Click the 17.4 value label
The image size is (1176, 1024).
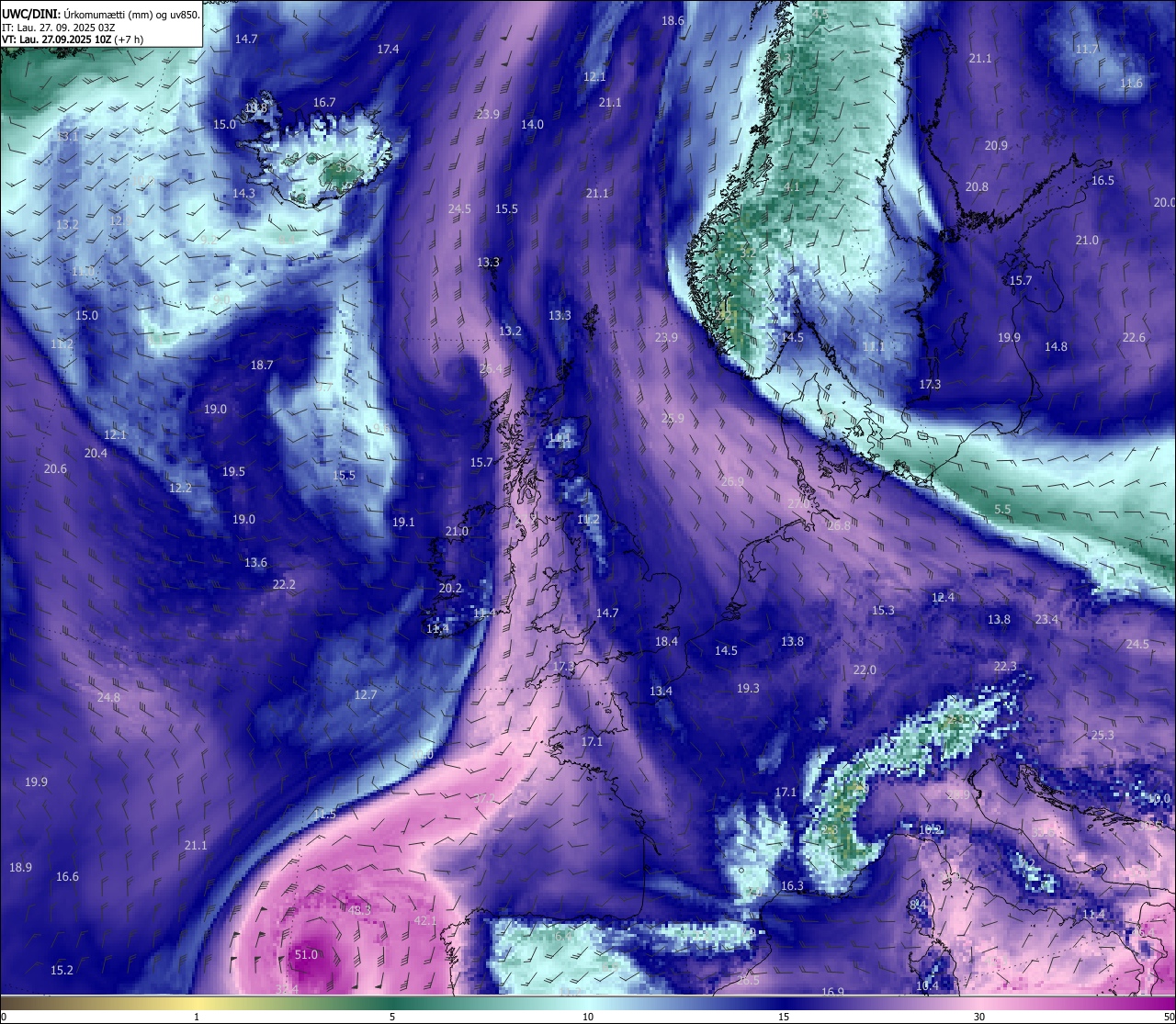[388, 50]
